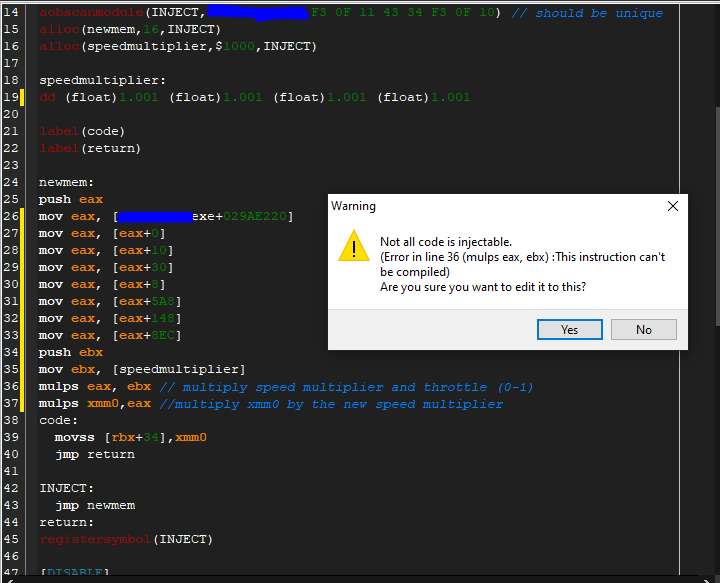Click line number 36 in the gutter
The height and width of the screenshot is (583, 720).
(x=11, y=387)
